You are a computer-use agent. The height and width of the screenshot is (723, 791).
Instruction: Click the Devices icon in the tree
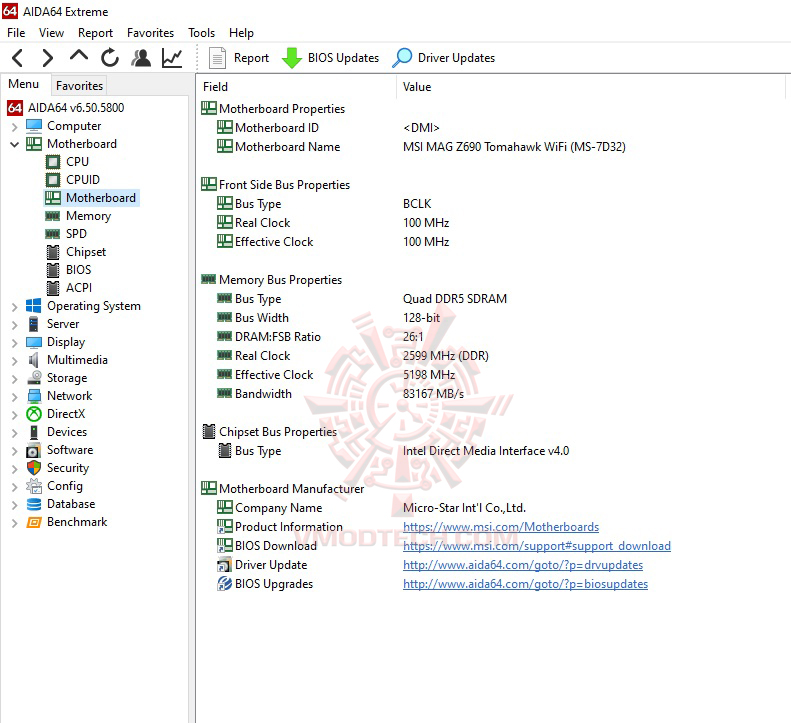(34, 432)
